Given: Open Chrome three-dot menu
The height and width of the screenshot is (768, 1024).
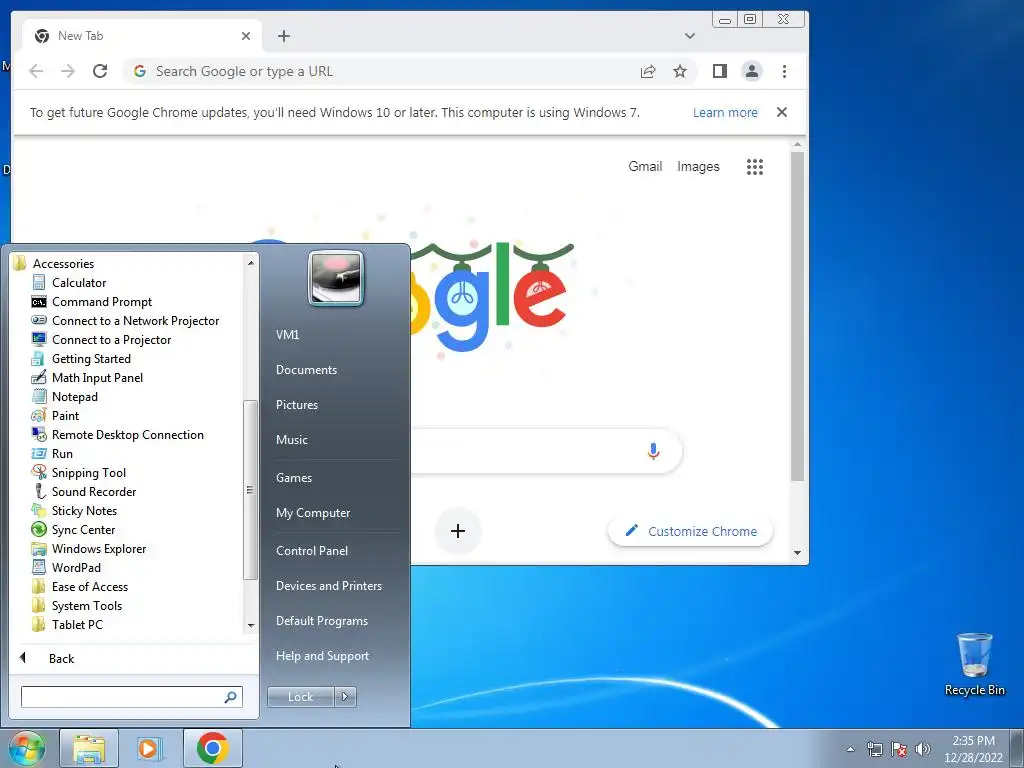Looking at the screenshot, I should pyautogui.click(x=784, y=71).
